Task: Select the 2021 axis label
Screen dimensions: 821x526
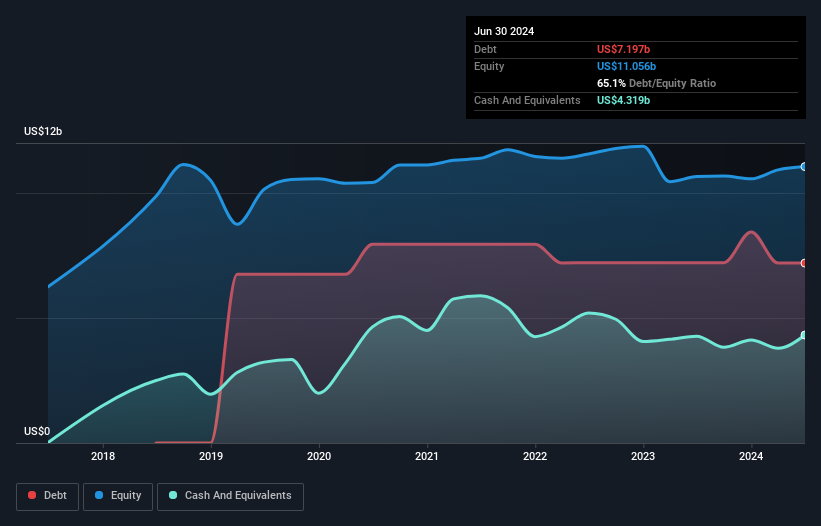Action: pyautogui.click(x=427, y=456)
